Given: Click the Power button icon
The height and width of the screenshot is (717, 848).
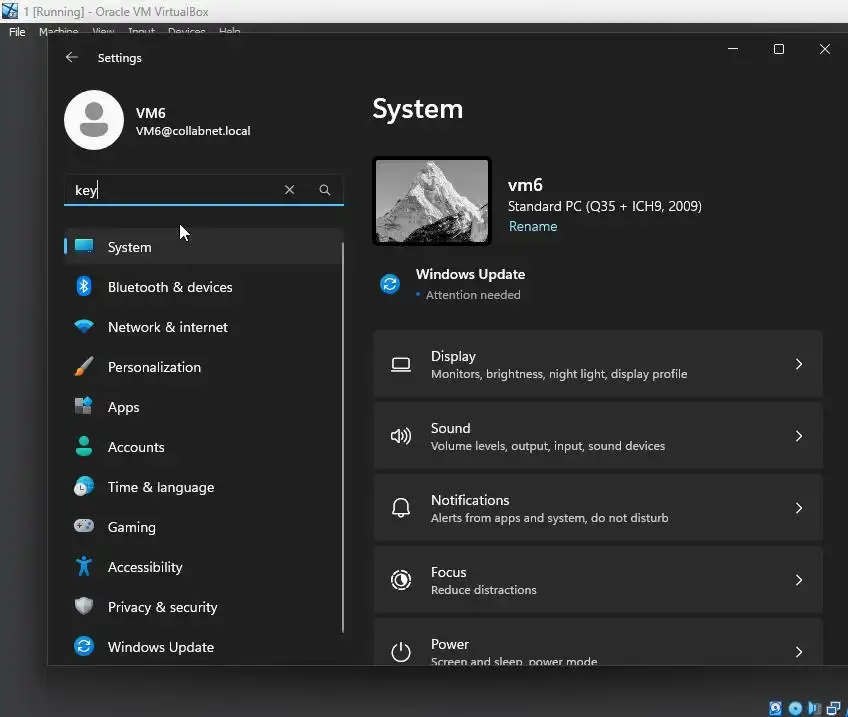Looking at the screenshot, I should pos(401,652).
